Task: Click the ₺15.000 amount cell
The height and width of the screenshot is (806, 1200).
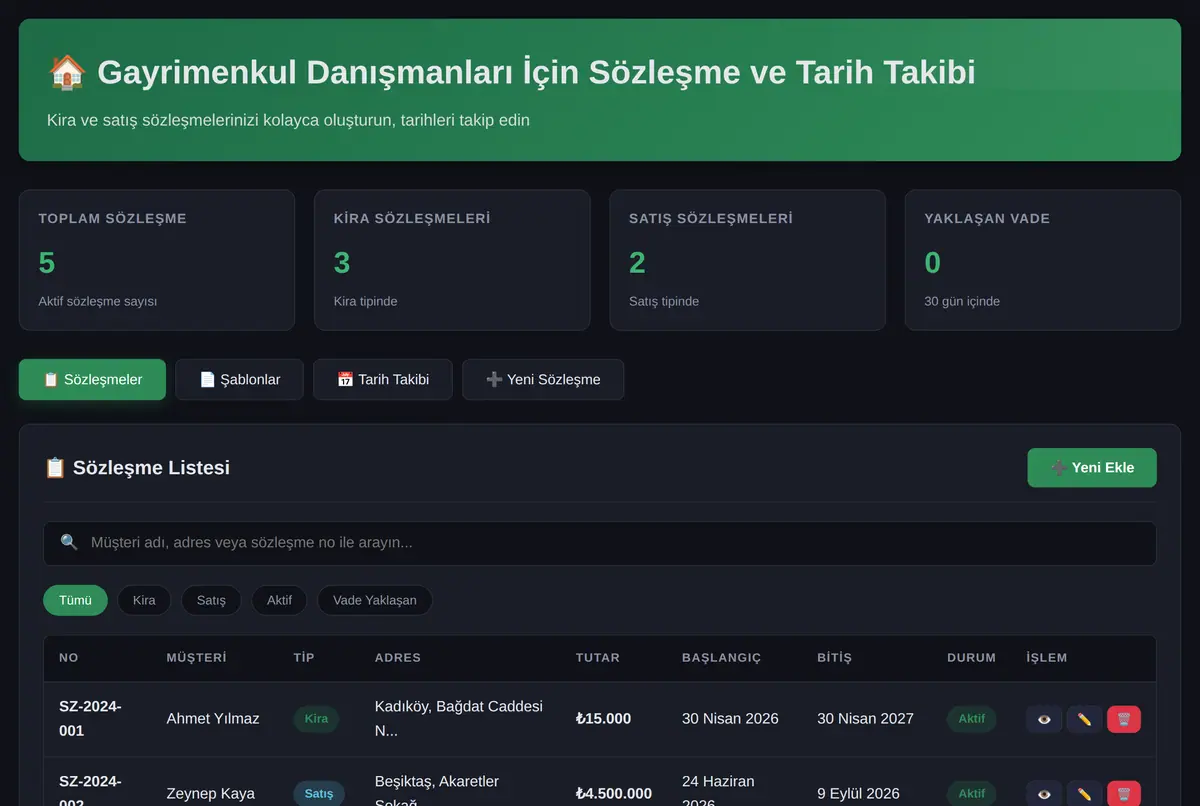Action: coord(603,719)
